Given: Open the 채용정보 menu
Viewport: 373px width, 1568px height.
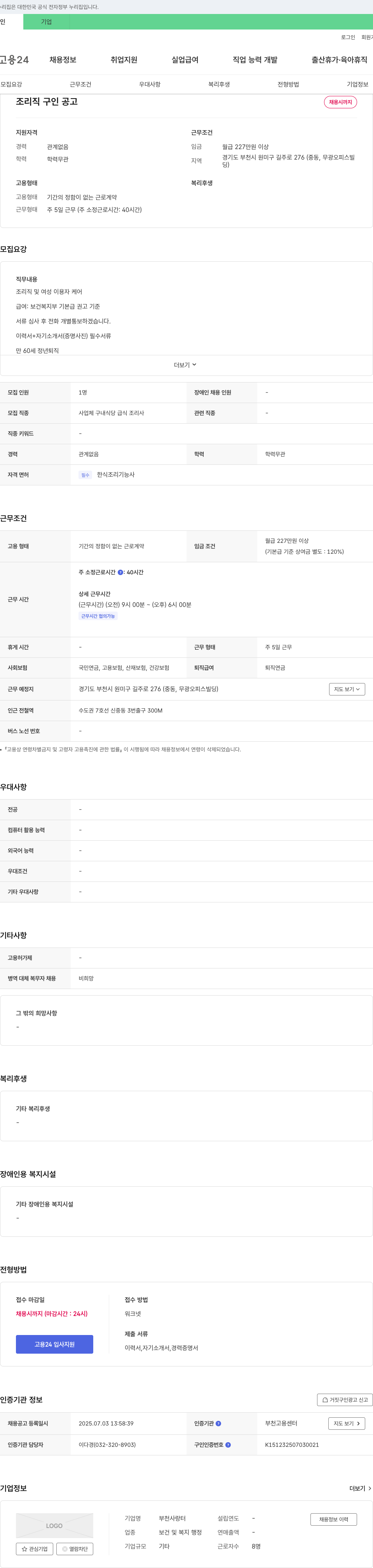Looking at the screenshot, I should [x=63, y=60].
